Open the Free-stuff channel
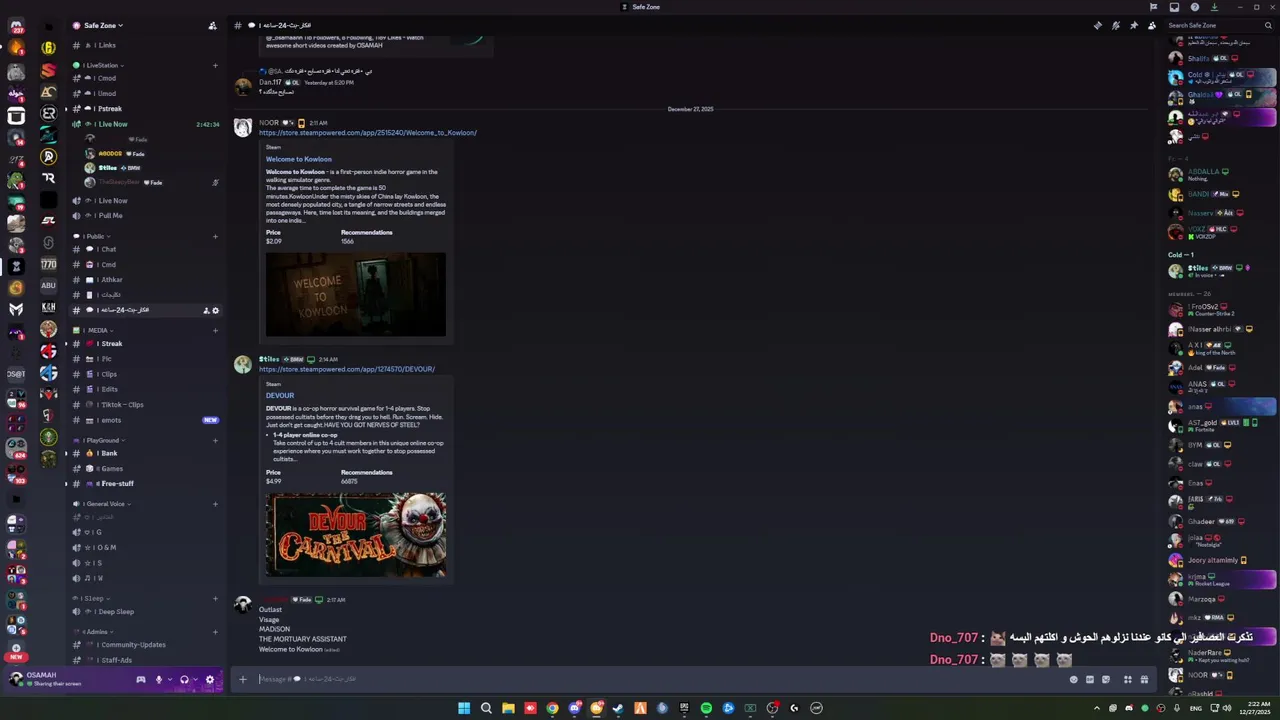 pyautogui.click(x=145, y=484)
